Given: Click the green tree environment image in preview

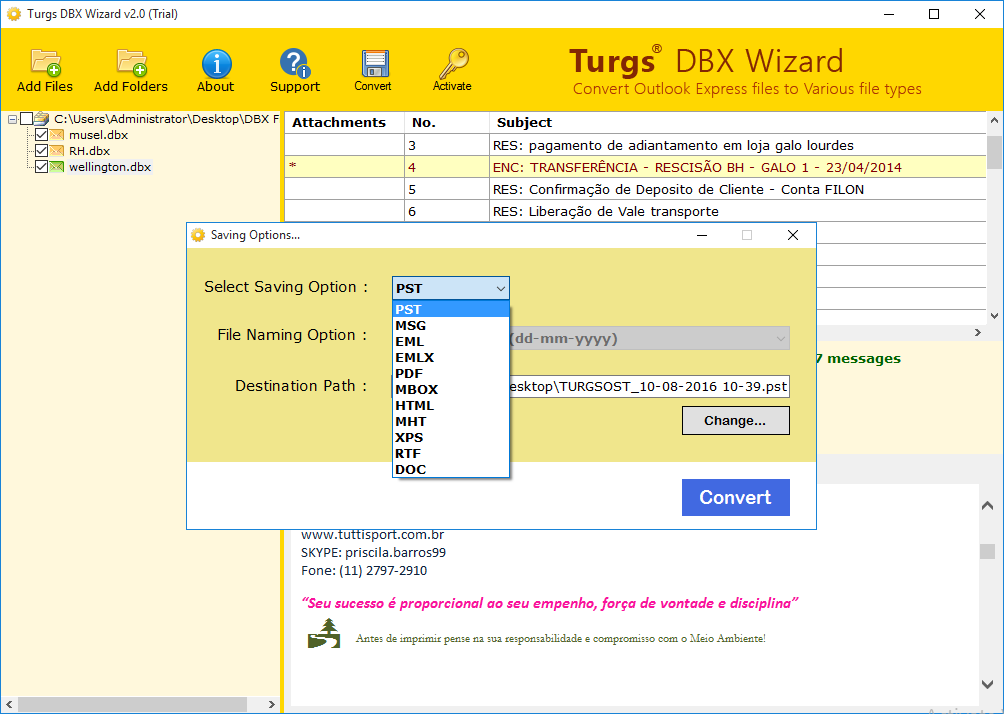Looking at the screenshot, I should coord(324,634).
